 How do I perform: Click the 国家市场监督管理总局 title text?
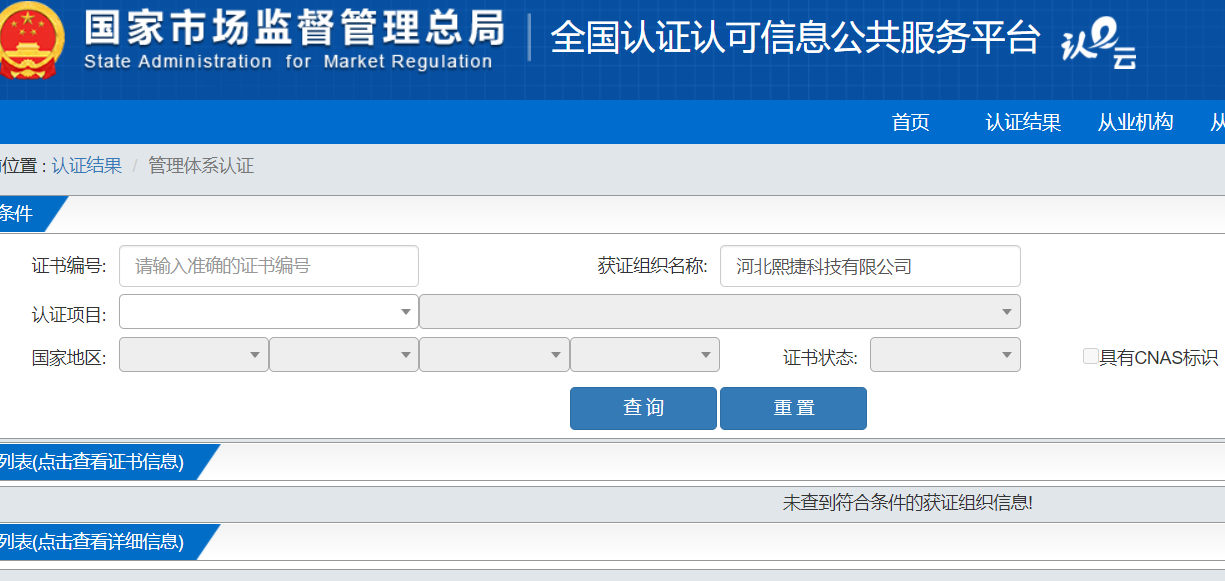[294, 28]
